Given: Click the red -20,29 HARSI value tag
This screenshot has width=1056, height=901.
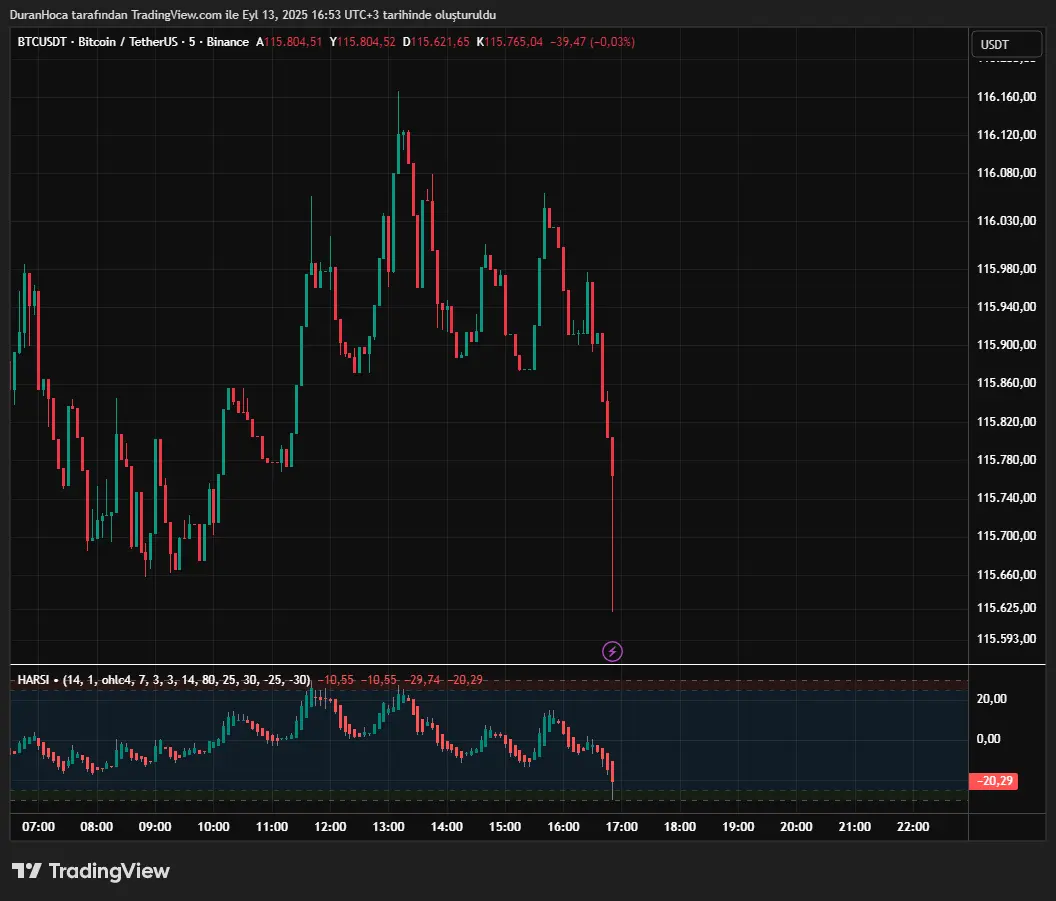Looking at the screenshot, I should pos(993,781).
